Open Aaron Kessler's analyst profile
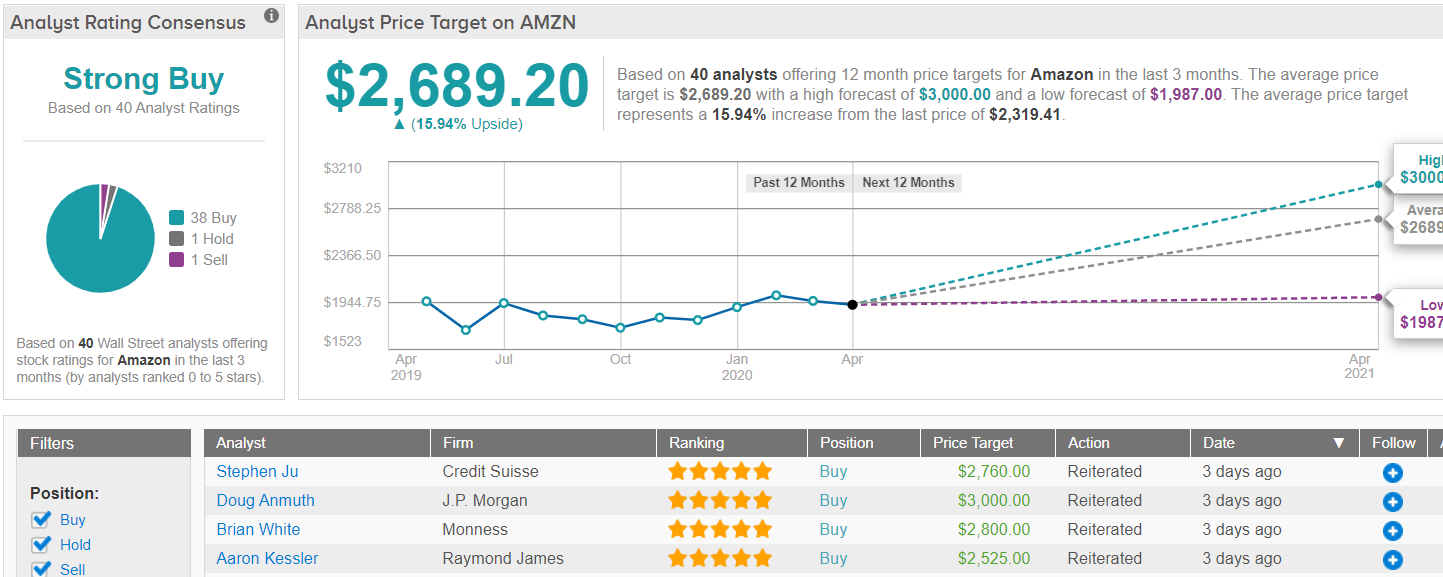The height and width of the screenshot is (577, 1443). point(267,559)
